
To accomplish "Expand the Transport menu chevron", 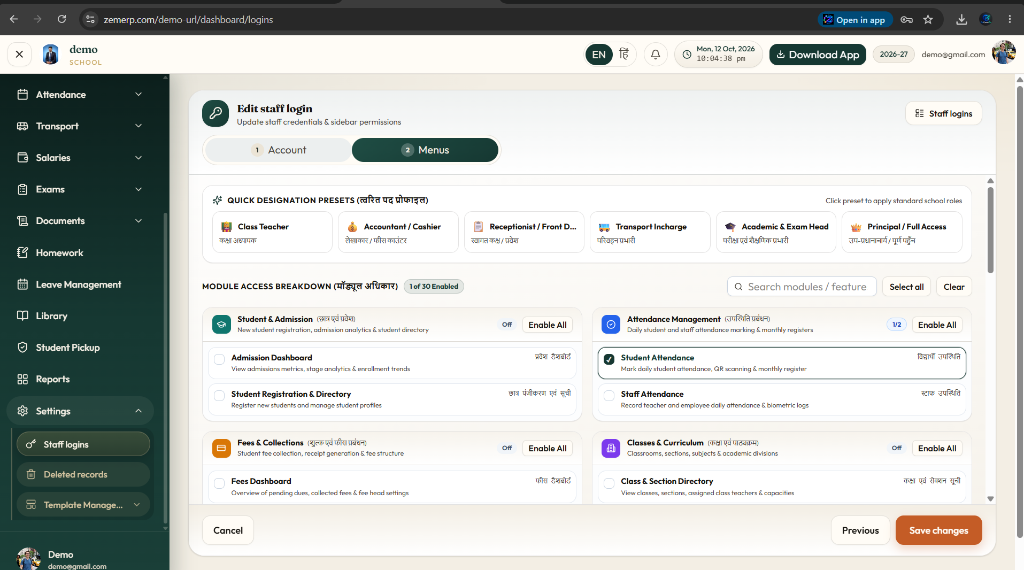I will coord(138,126).
